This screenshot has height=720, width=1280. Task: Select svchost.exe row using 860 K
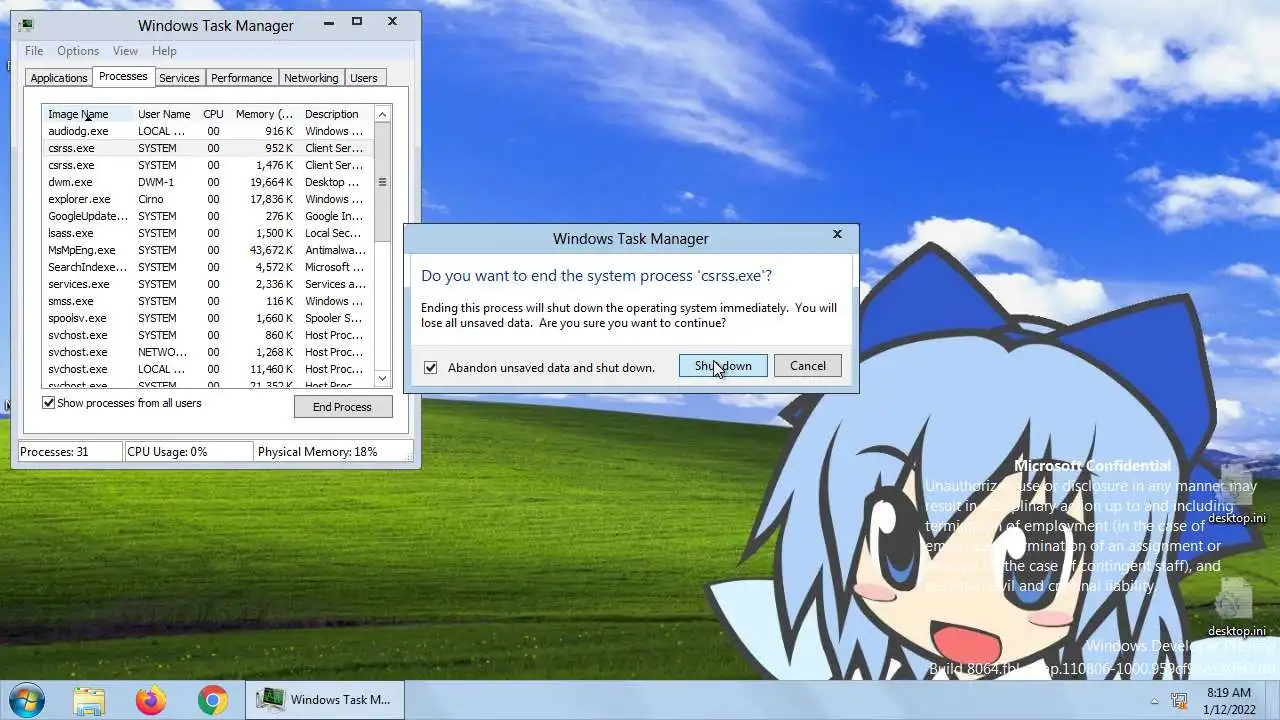(x=207, y=335)
